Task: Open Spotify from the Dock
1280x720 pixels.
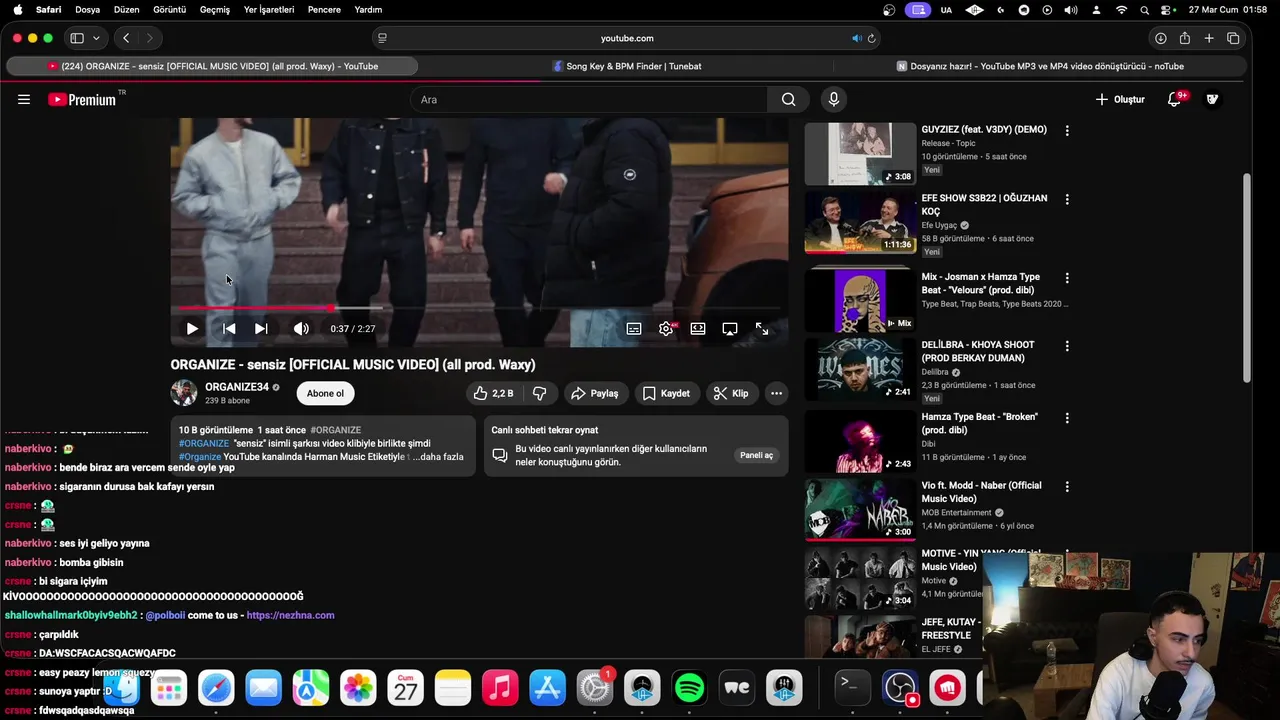Action: click(689, 688)
